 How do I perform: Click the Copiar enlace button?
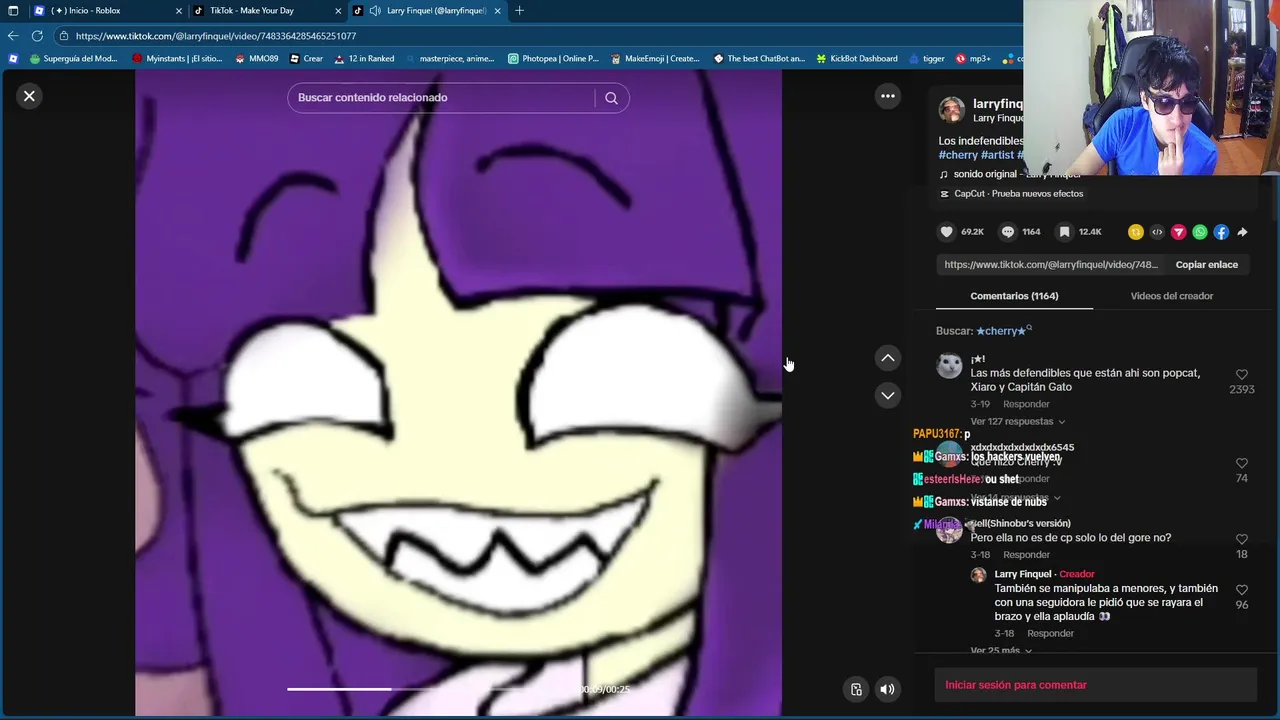1206,265
